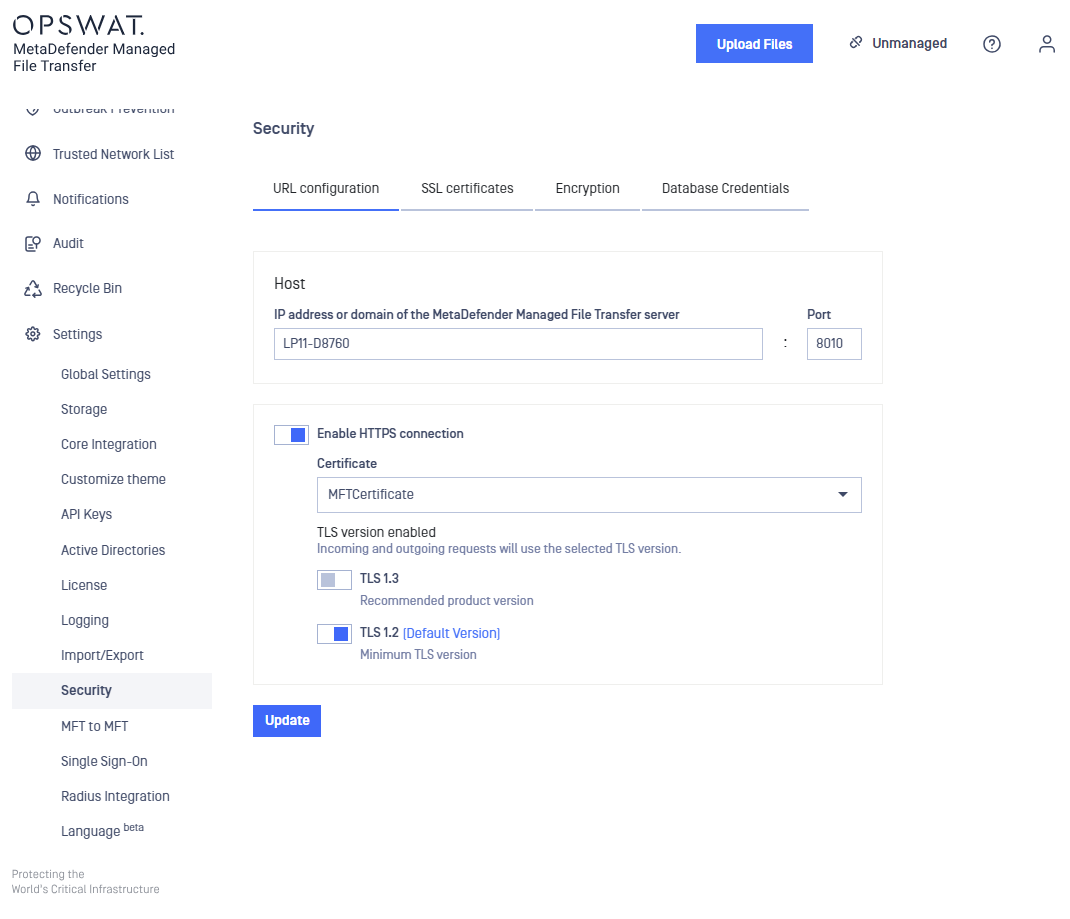1070x919 pixels.
Task: Click the Recommended product version text
Action: (446, 600)
